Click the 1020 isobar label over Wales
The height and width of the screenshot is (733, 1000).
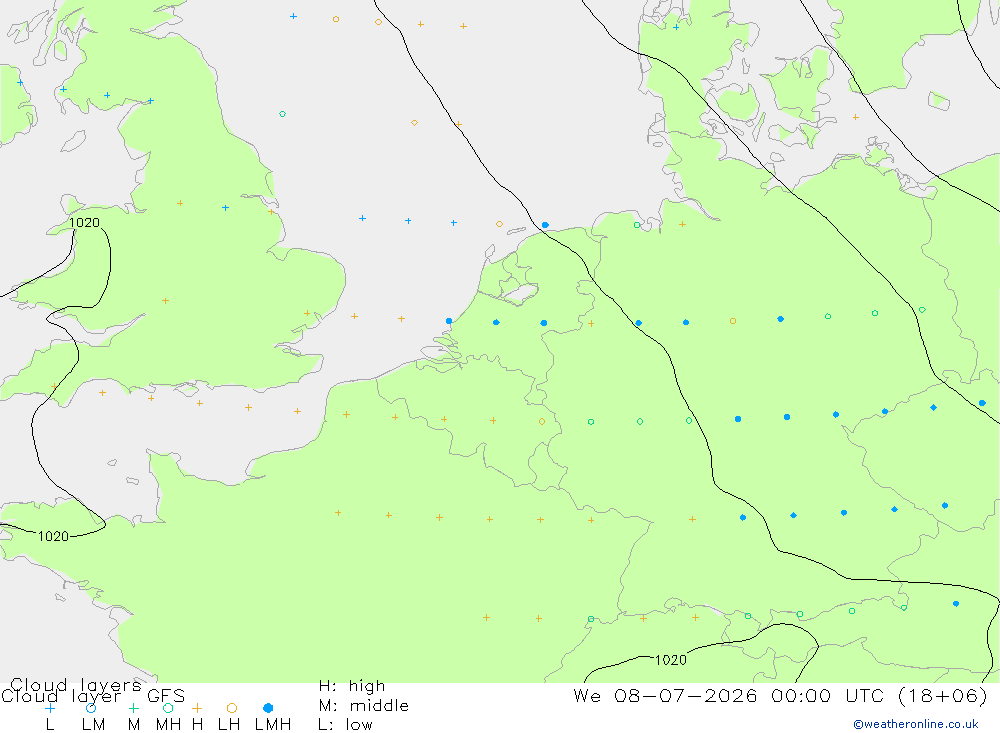pyautogui.click(x=84, y=223)
